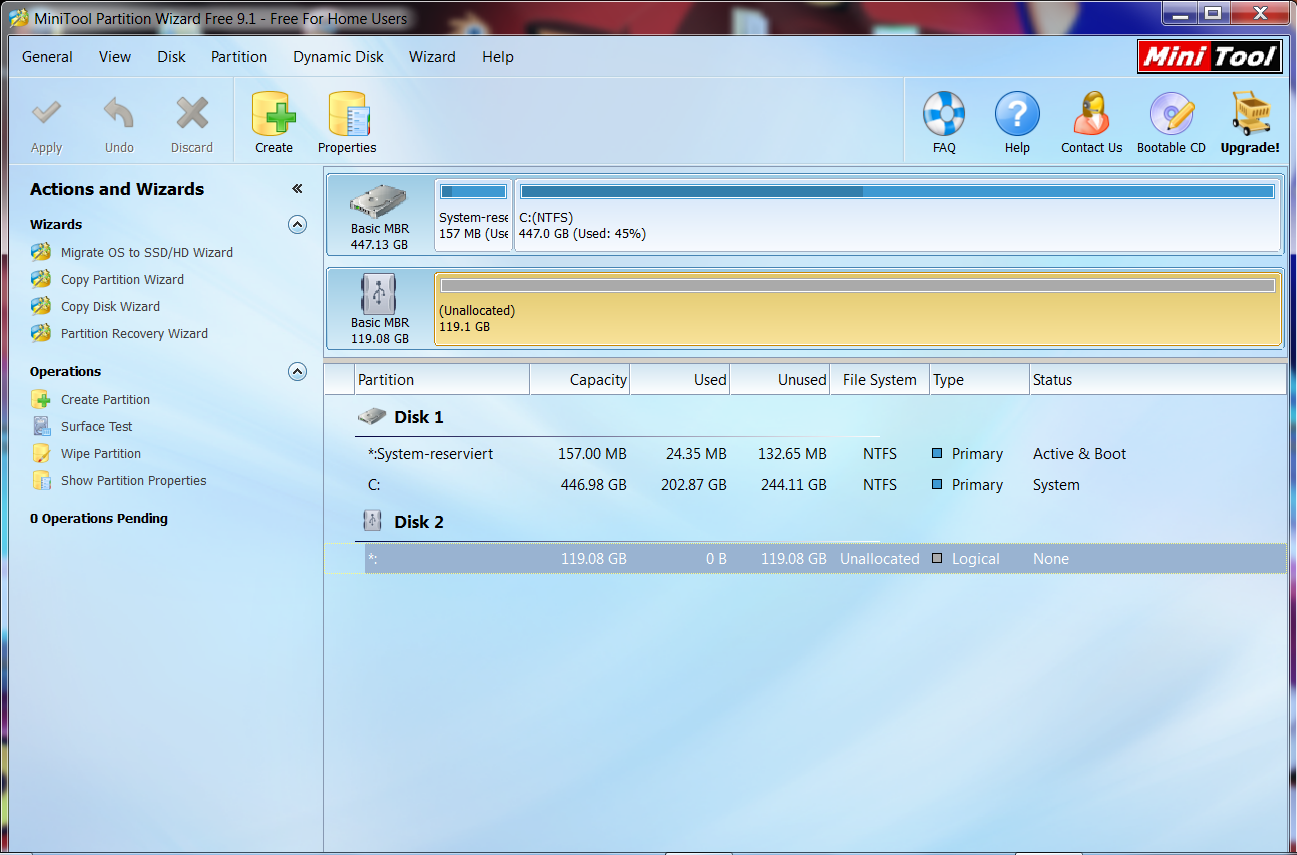
Task: Sort by the Status column header
Action: click(x=1158, y=380)
